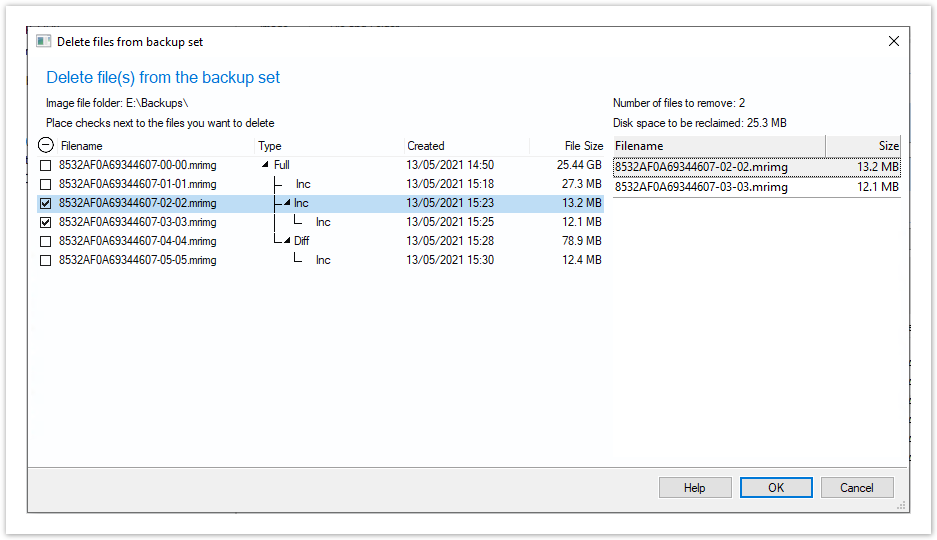Viewport: 937px width, 540px height.
Task: Collapse the Full backup tree node
Action: click(x=265, y=164)
